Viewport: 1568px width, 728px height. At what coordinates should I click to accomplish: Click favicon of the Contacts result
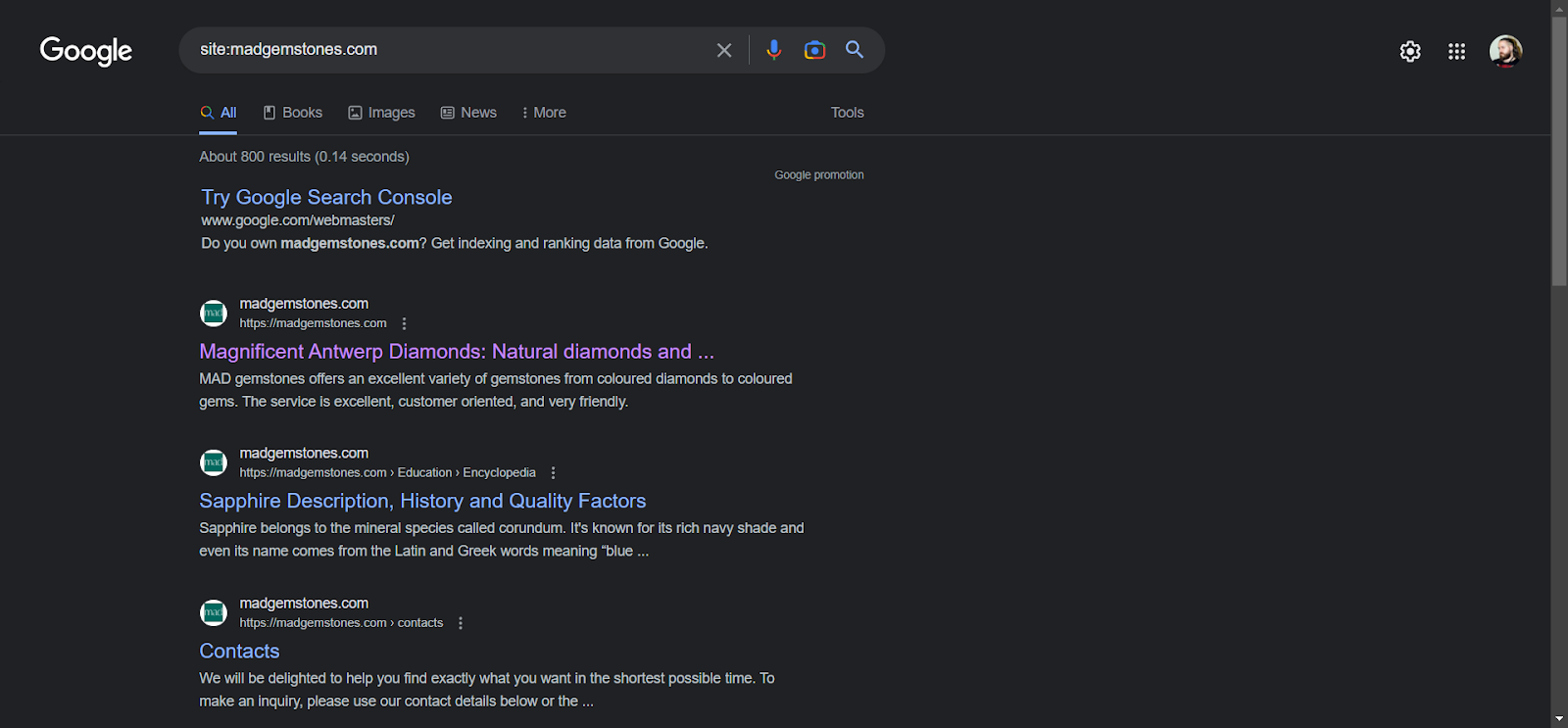[214, 612]
